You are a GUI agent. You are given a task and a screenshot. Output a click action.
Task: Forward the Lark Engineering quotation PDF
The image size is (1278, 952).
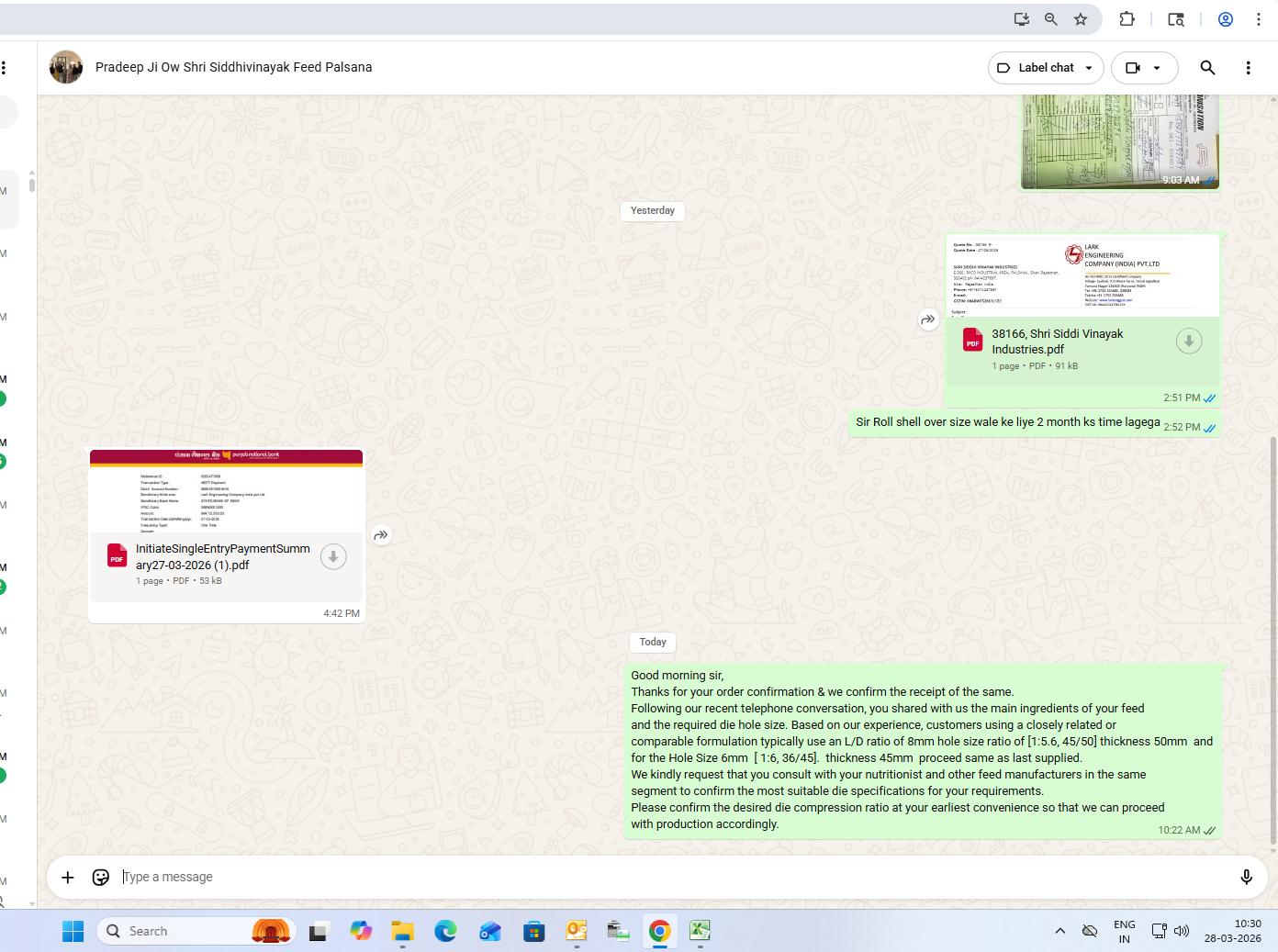click(x=928, y=320)
